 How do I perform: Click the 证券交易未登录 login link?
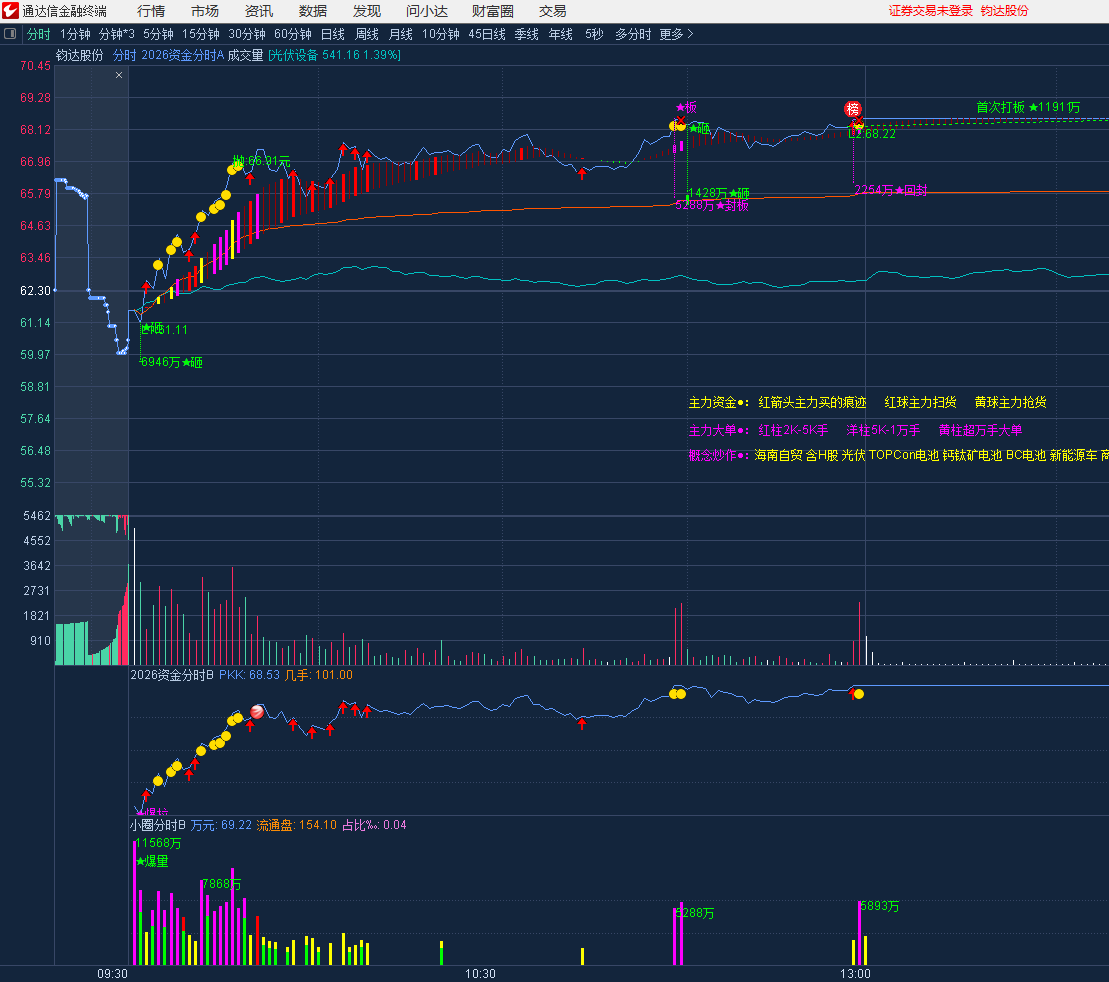pos(930,11)
